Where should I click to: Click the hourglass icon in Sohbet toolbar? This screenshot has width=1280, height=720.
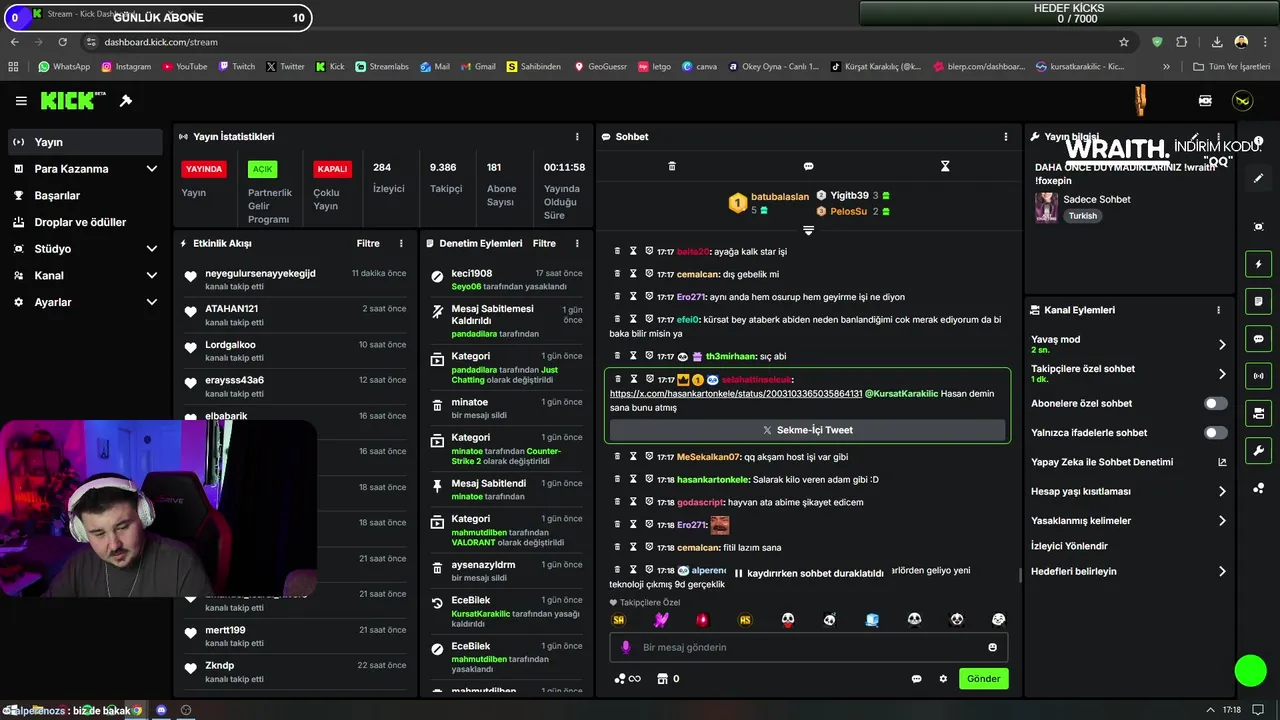pos(945,166)
